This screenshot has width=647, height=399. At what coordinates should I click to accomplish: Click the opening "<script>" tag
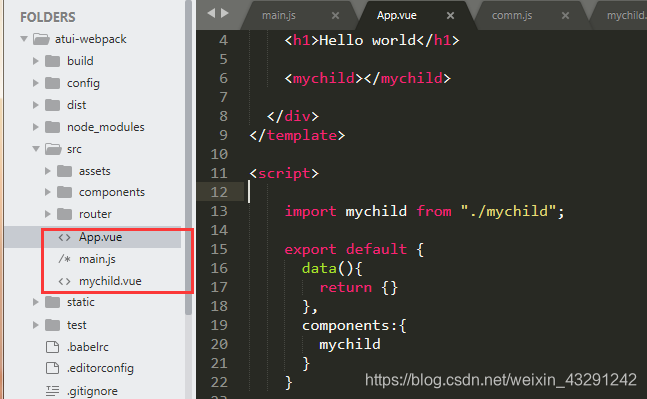point(284,173)
